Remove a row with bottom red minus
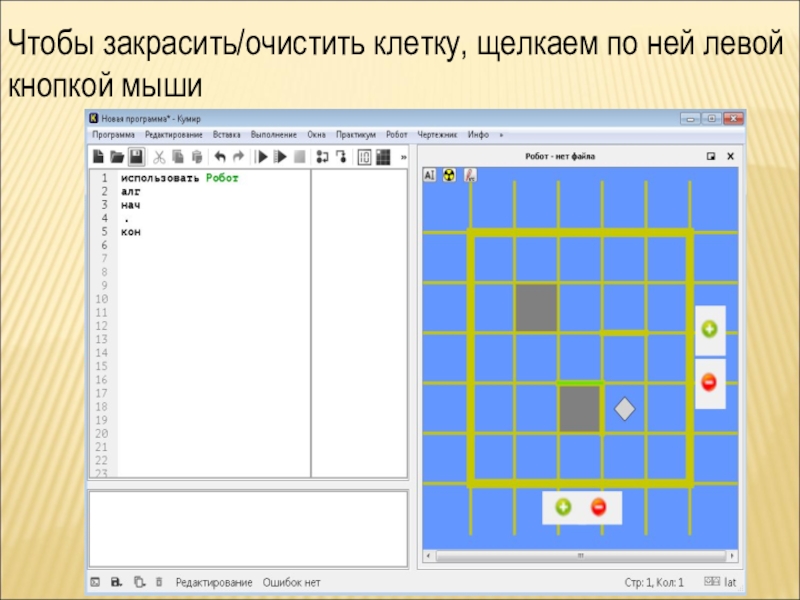 pyautogui.click(x=598, y=507)
